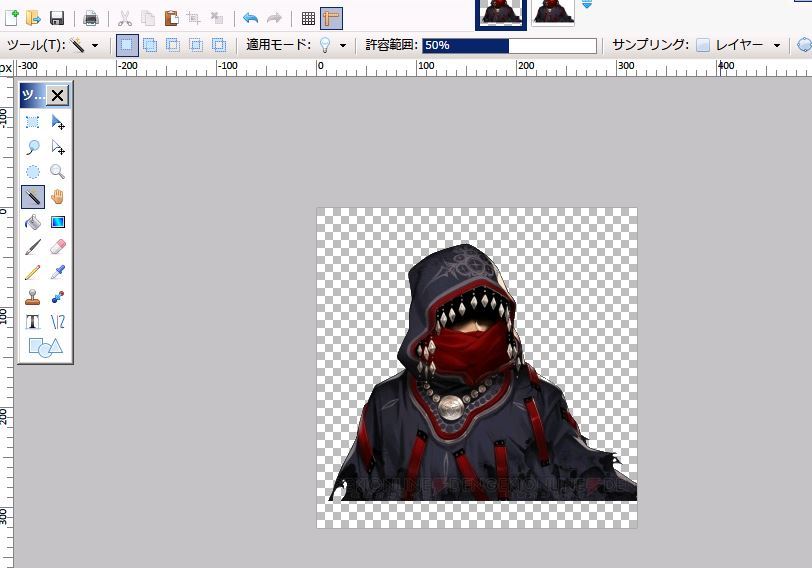
Task: Select the Ellipse Select tool
Action: (33, 172)
